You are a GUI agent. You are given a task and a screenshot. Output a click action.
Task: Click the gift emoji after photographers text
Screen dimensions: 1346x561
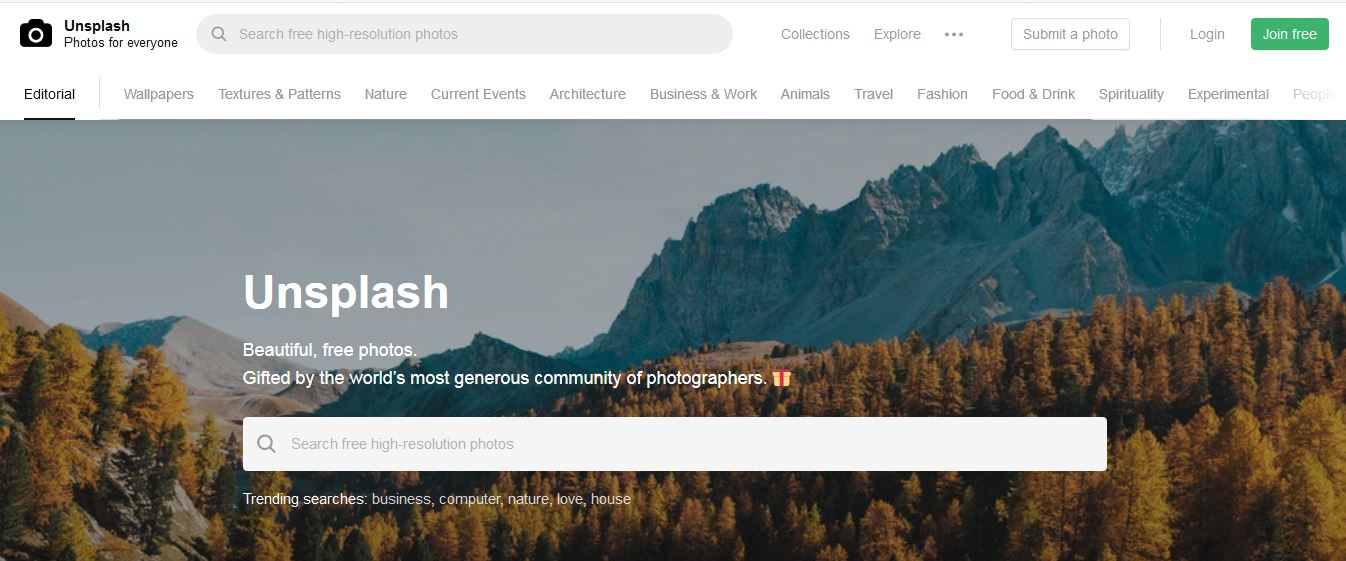(782, 378)
